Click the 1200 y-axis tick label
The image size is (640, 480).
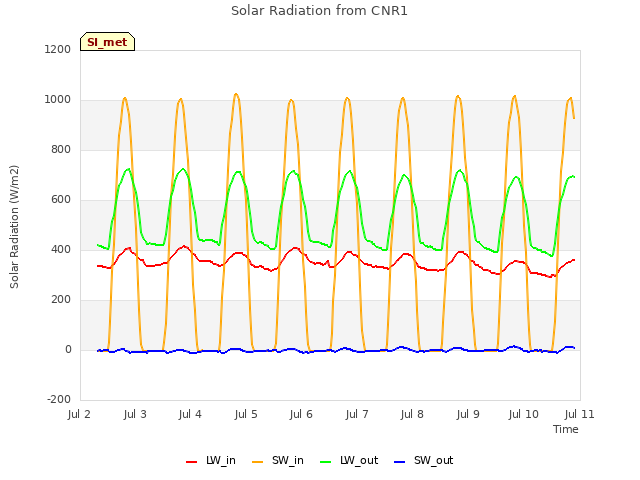pos(58,49)
